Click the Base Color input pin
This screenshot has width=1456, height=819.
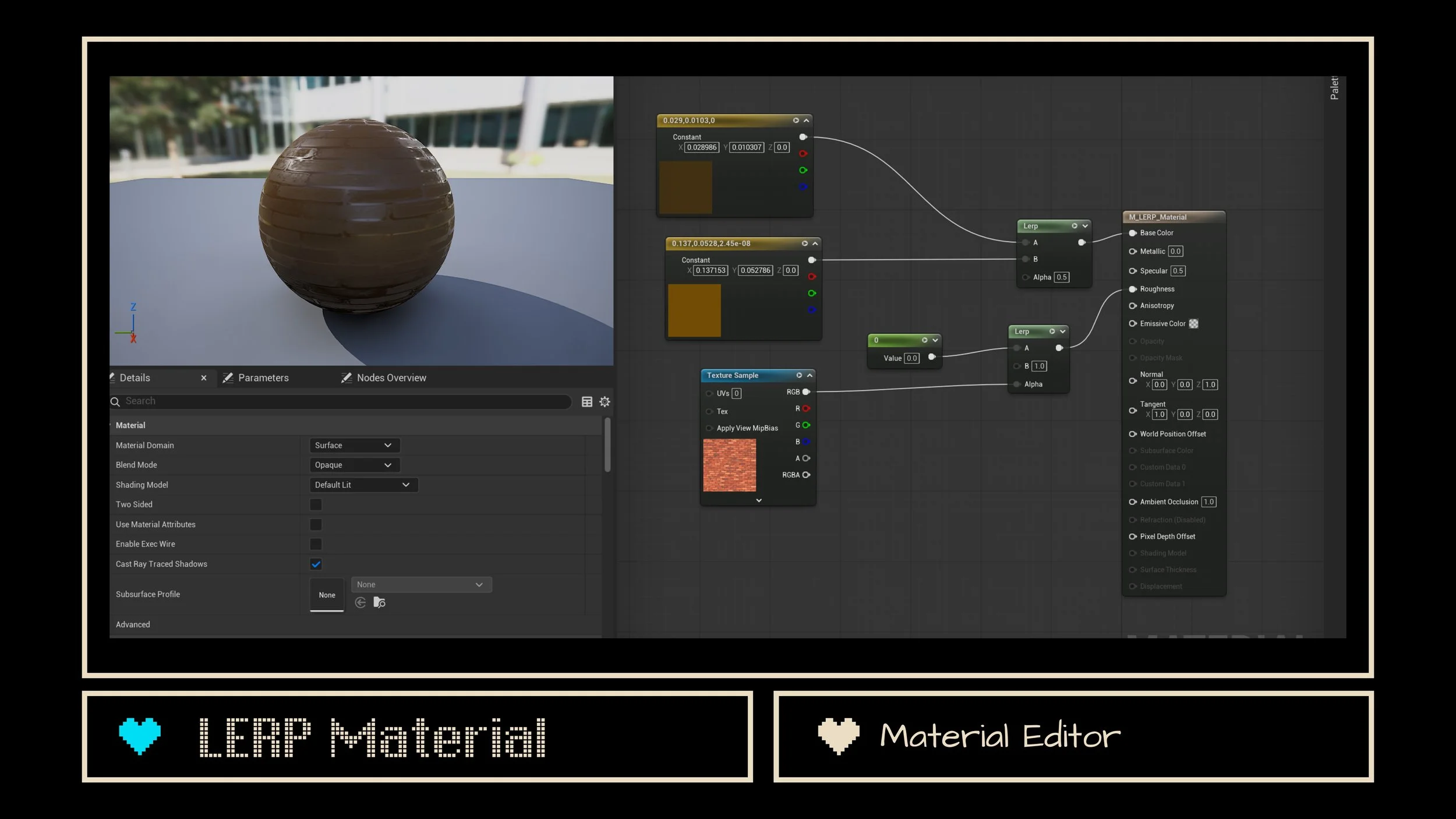[1133, 233]
